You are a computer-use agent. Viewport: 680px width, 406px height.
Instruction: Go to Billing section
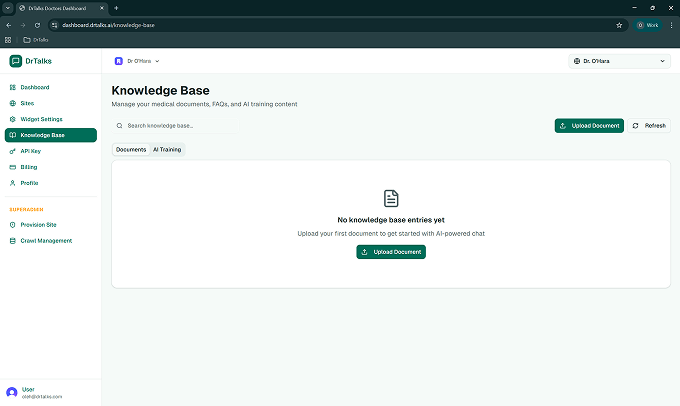(x=51, y=167)
